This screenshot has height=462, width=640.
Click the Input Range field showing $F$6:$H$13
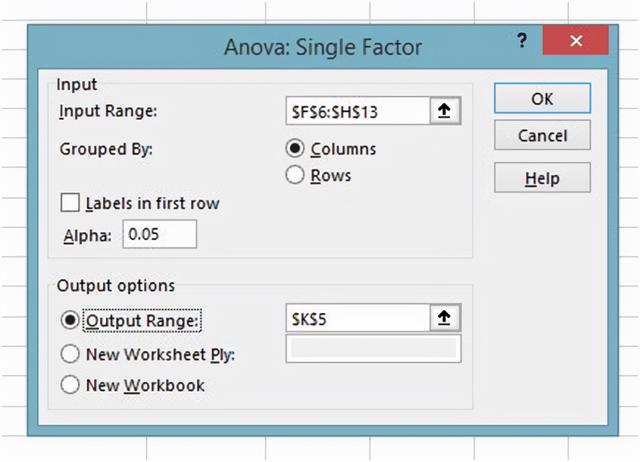pyautogui.click(x=359, y=111)
